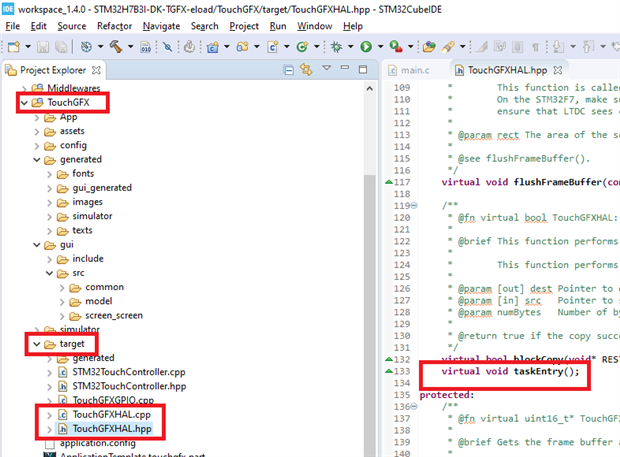Switch to the main.c editor tab
Screen dimensions: 620x457
pos(413,71)
